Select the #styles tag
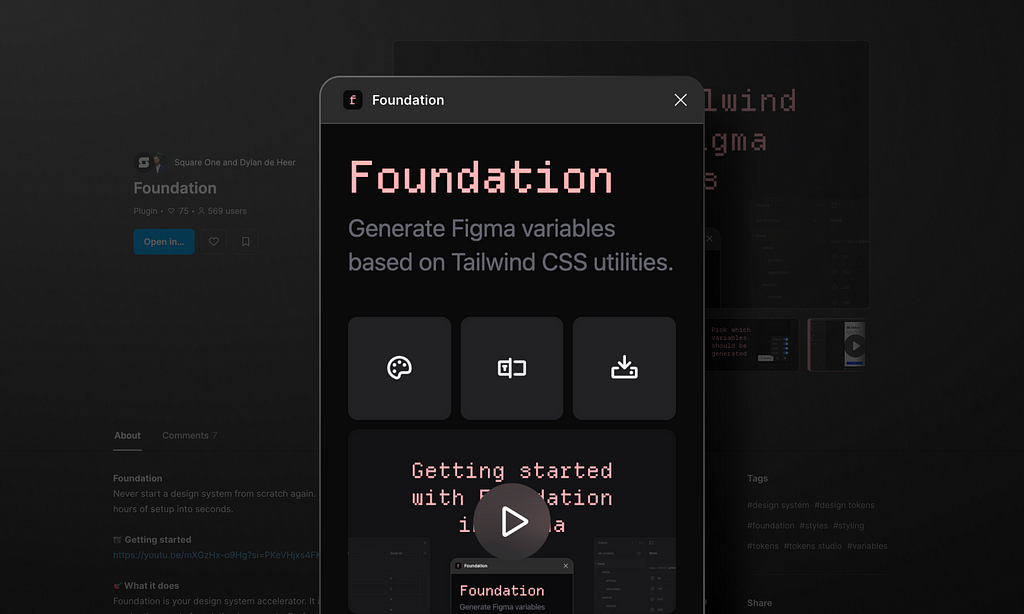Viewport: 1024px width, 614px height. [814, 526]
